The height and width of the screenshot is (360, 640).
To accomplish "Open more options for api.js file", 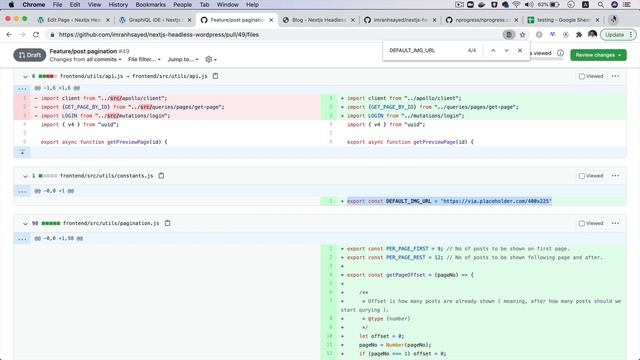I will 615,76.
